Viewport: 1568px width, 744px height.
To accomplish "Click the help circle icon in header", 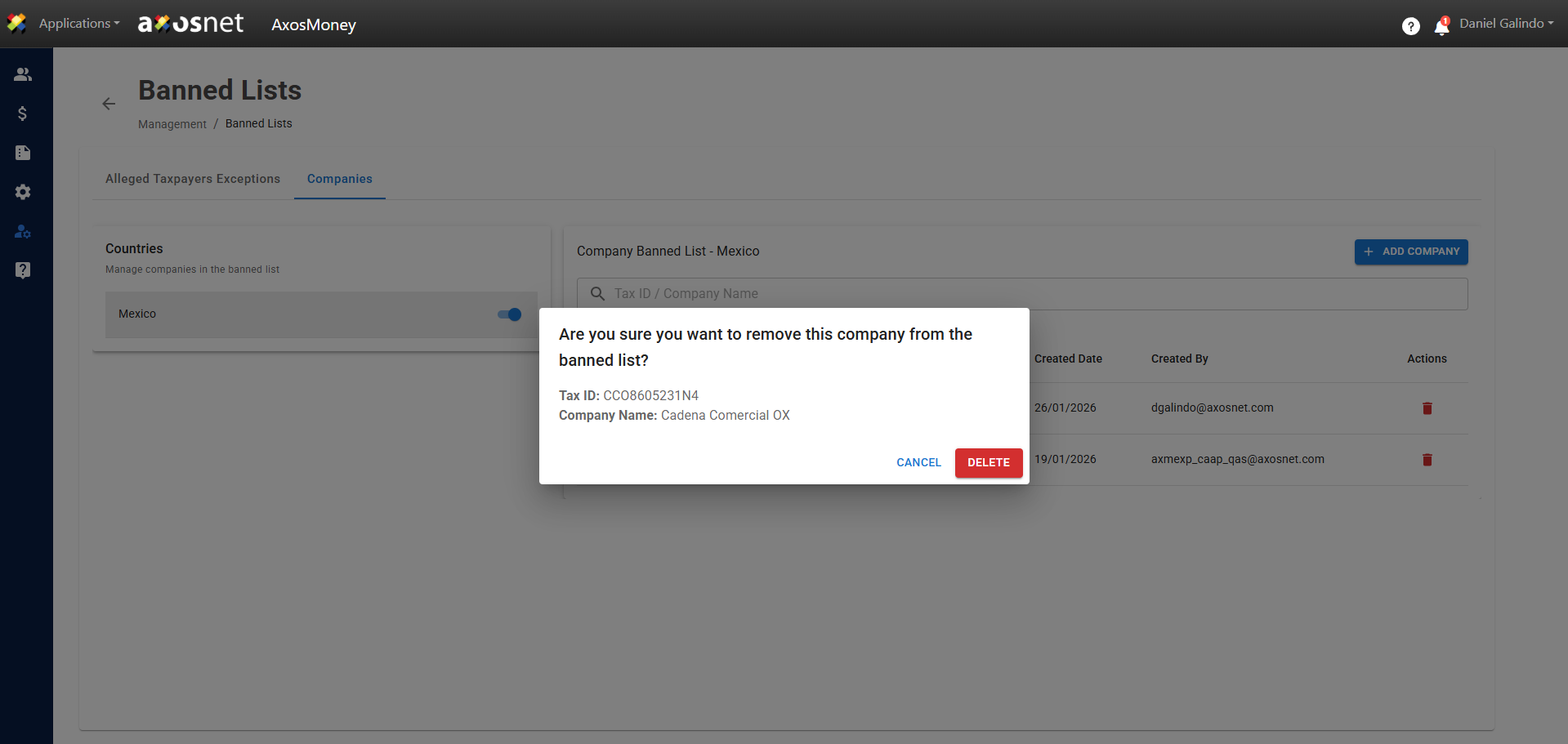I will click(x=1410, y=26).
